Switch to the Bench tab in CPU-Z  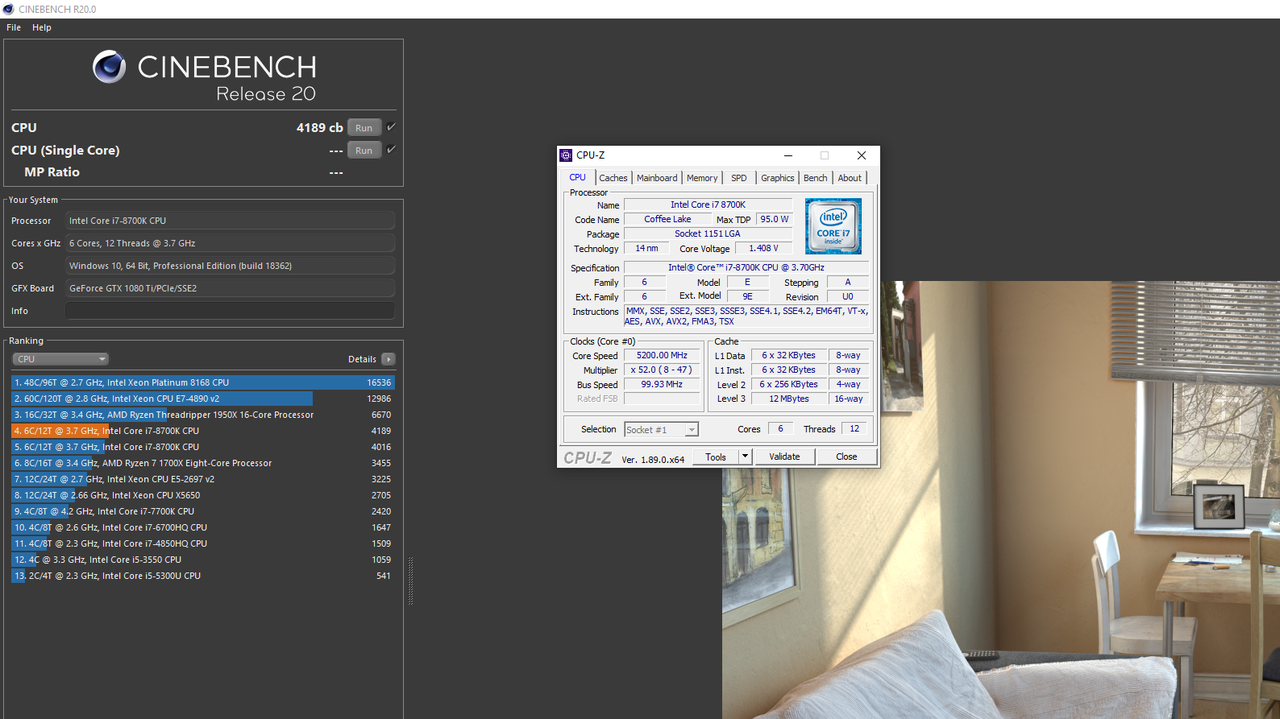pyautogui.click(x=816, y=178)
